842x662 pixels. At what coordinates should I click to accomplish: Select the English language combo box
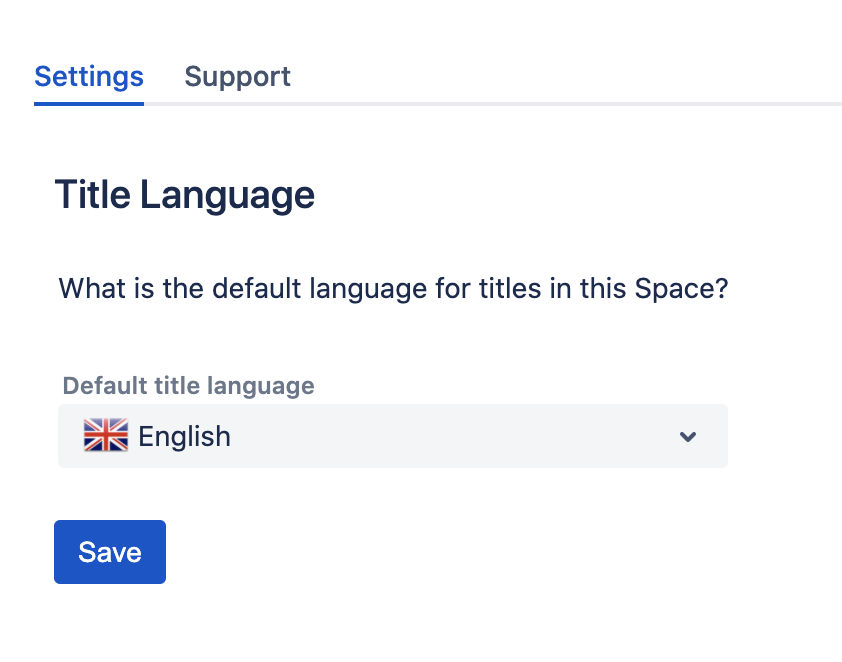pyautogui.click(x=392, y=436)
